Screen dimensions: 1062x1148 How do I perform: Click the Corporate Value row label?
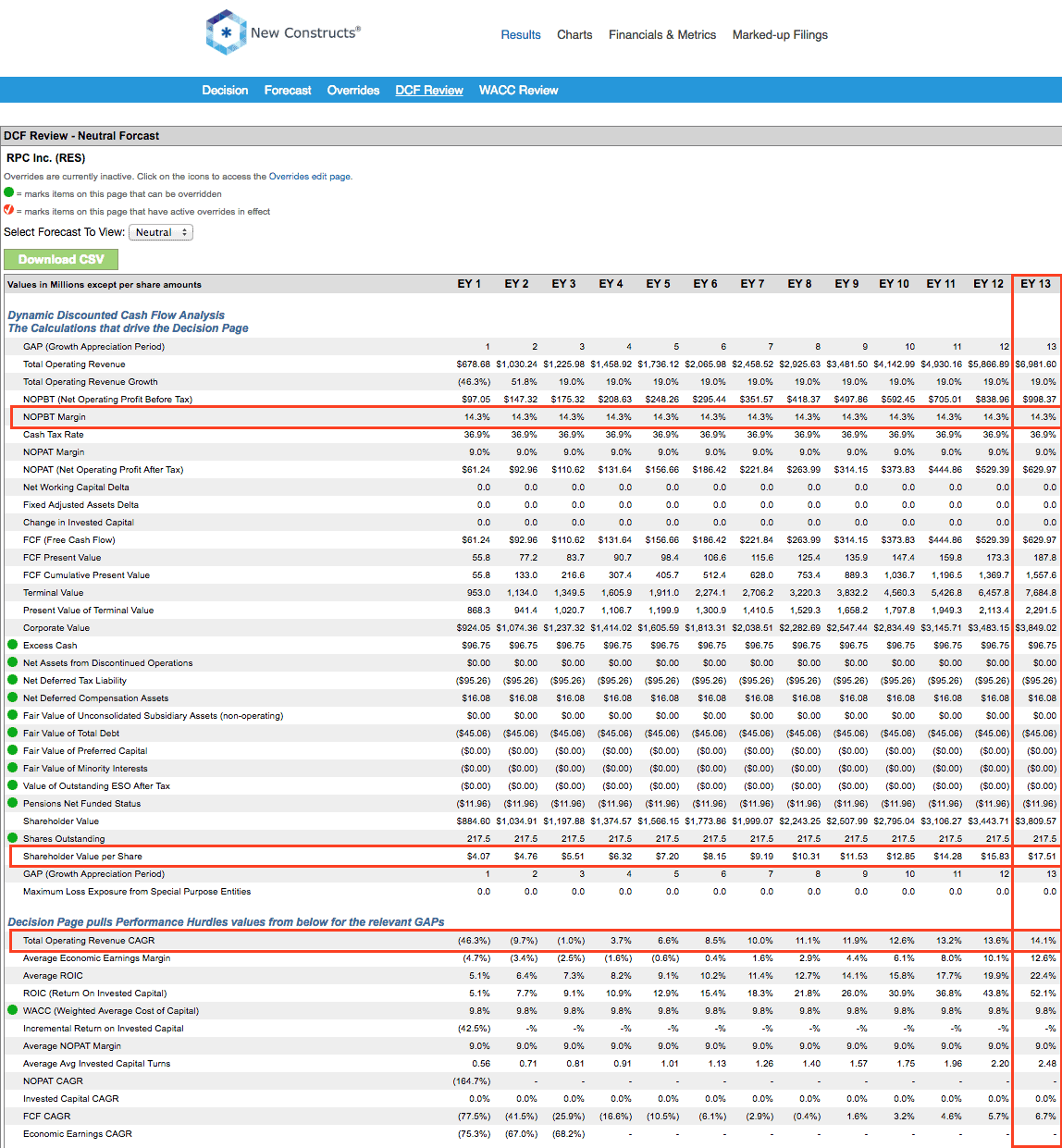click(x=56, y=627)
